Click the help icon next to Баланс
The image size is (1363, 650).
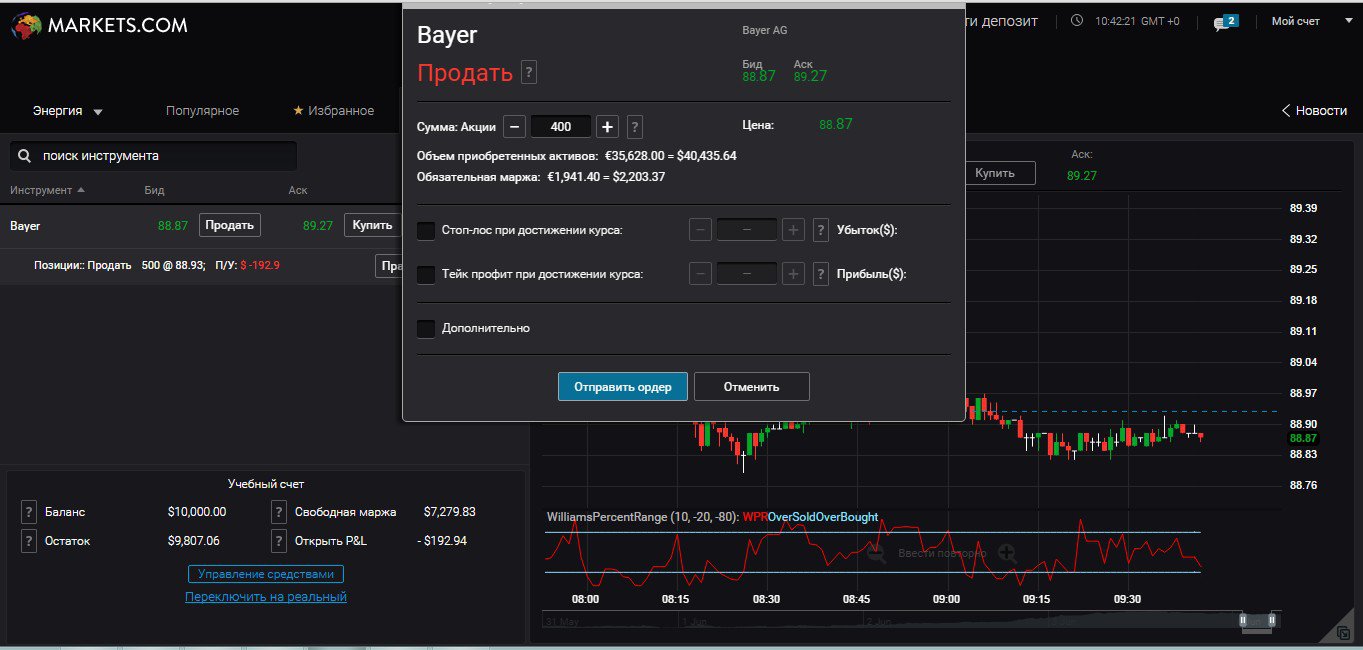(x=29, y=512)
